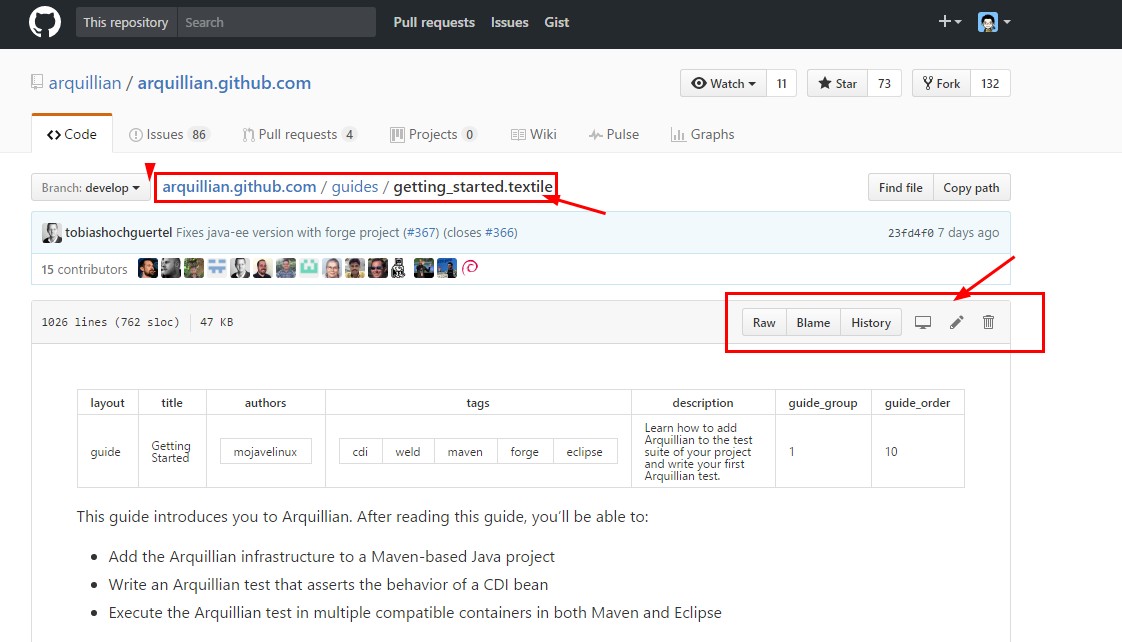Viewport: 1122px width, 642px height.
Task: Select the guide_order column header
Action: coord(917,403)
